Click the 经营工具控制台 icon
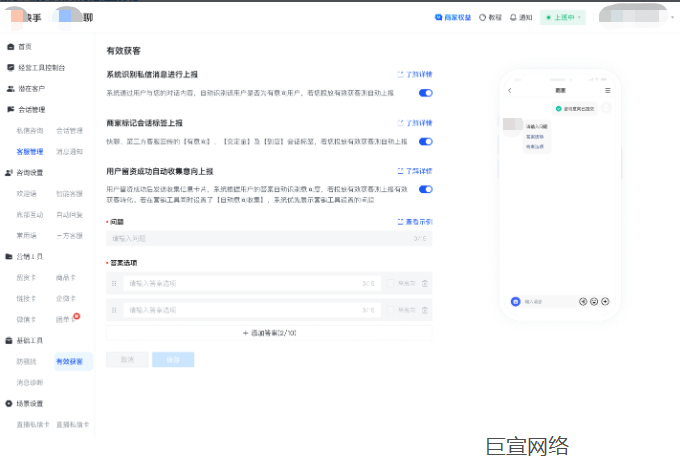This screenshot has width=680, height=470. 11,68
